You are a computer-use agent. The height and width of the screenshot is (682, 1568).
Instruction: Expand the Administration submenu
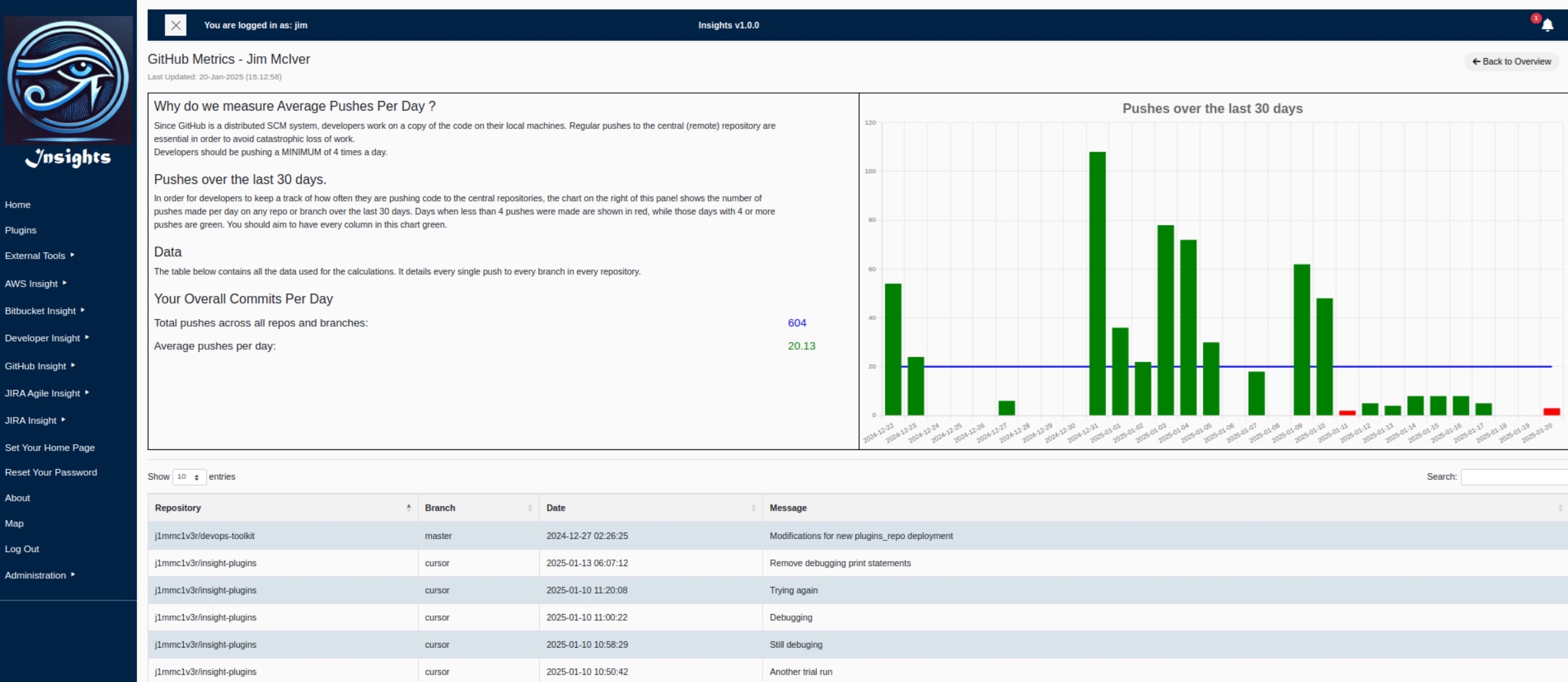pyautogui.click(x=40, y=575)
